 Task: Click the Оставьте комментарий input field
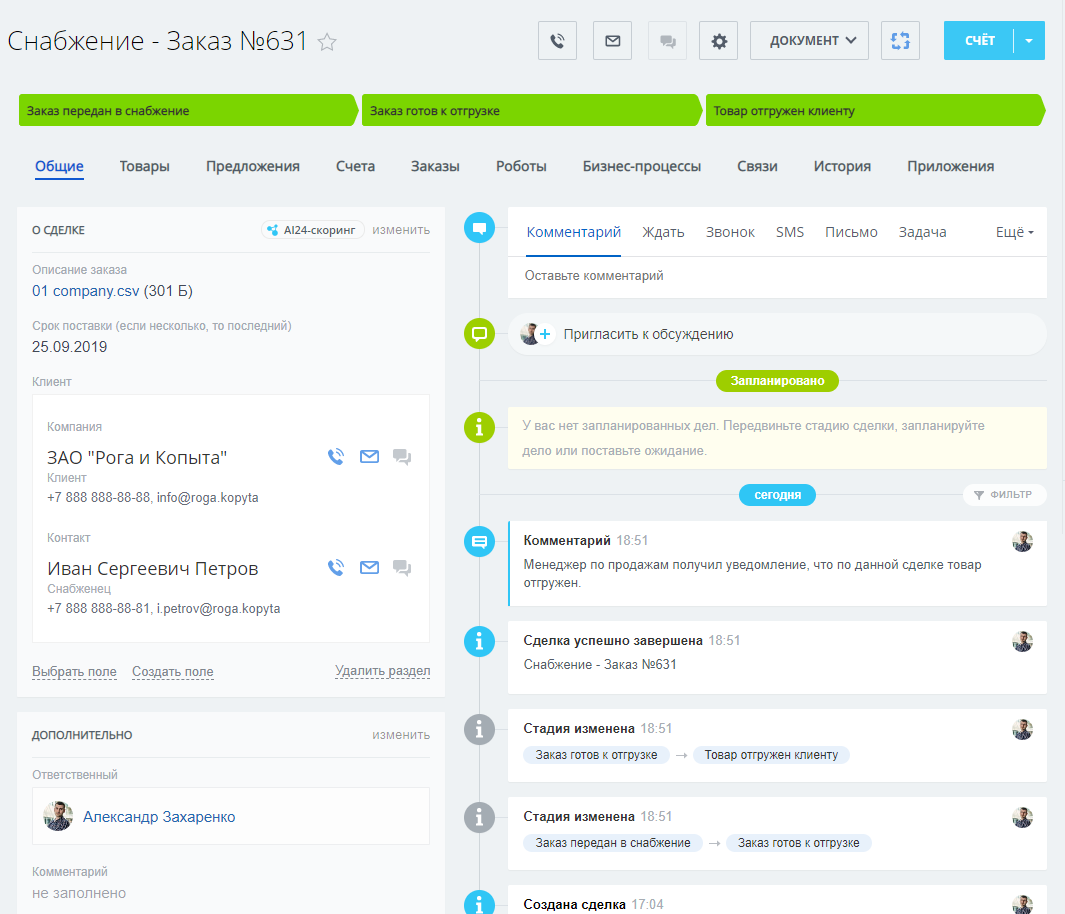(x=776, y=276)
